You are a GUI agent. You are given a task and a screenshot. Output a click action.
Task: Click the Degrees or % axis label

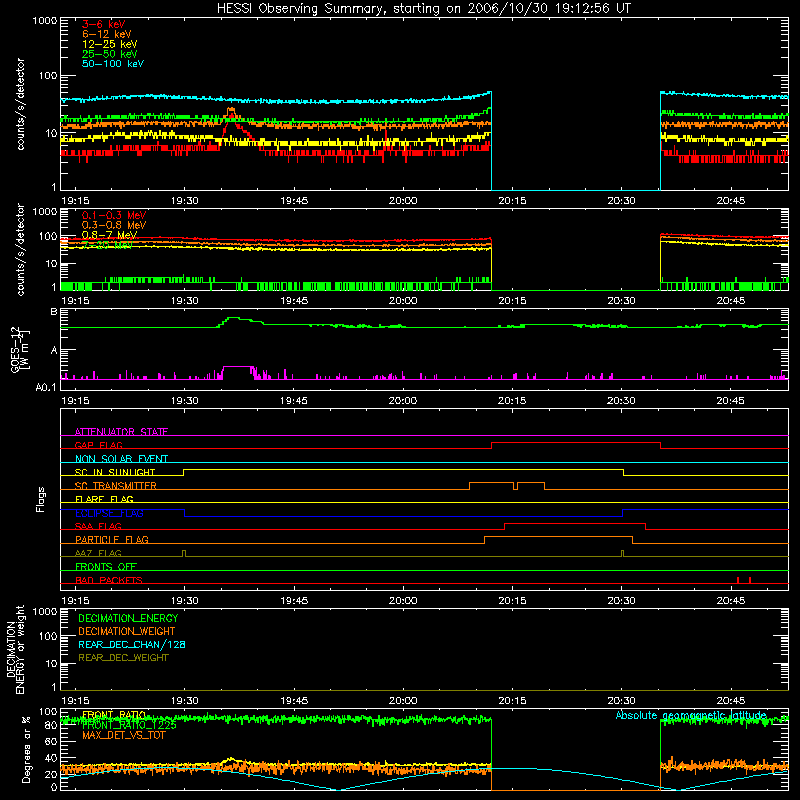pos(26,750)
